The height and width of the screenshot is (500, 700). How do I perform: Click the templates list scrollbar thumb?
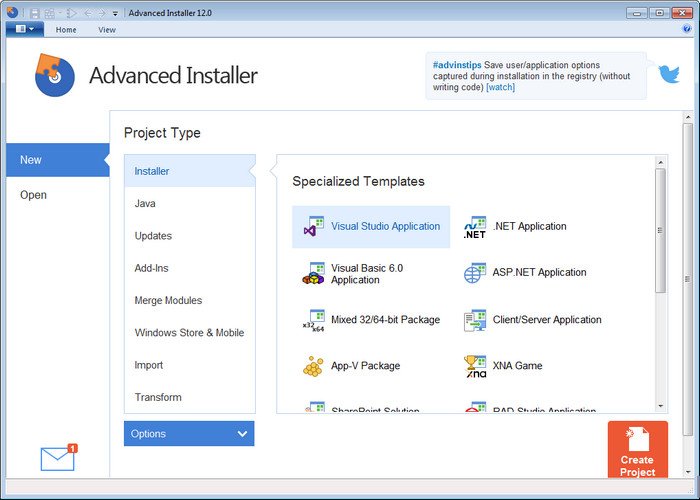pos(661,230)
